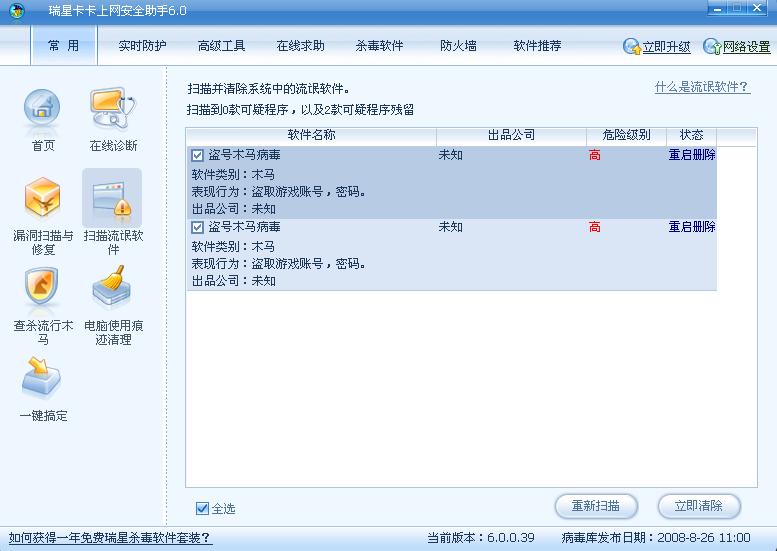This screenshot has height=551, width=777.
Task: Click the 重新扫描 rescan button
Action: [596, 506]
